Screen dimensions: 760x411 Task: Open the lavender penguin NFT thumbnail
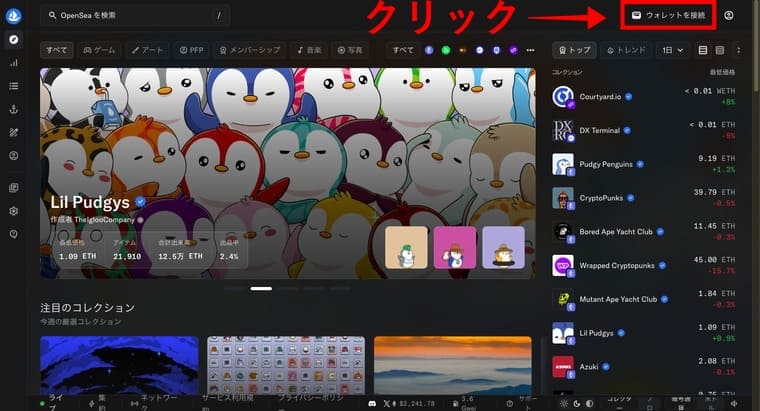point(504,247)
